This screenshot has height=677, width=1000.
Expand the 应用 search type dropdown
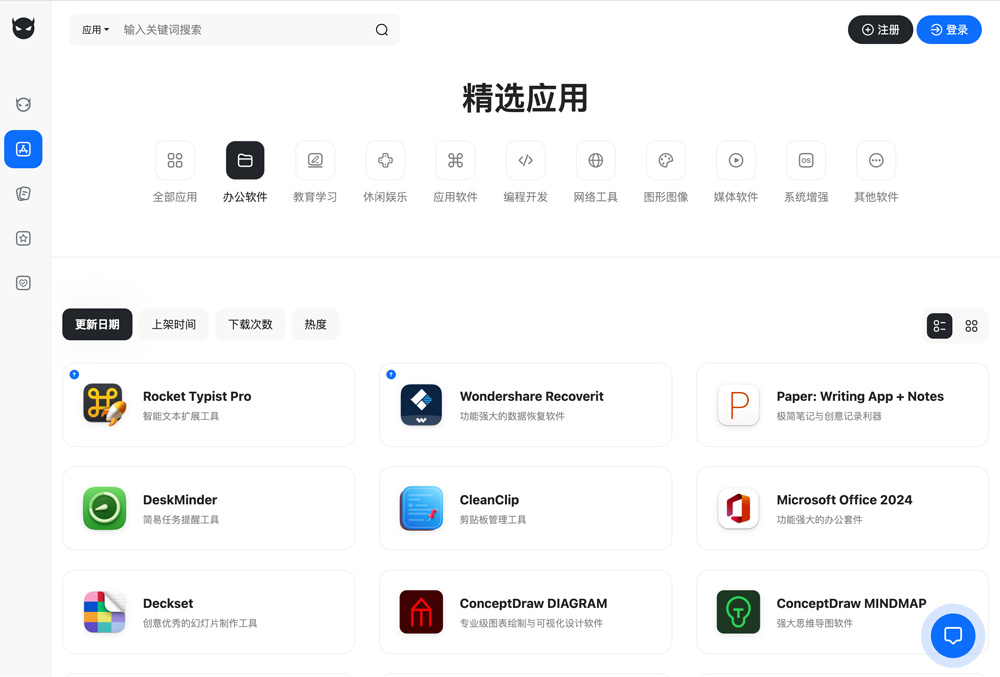click(96, 30)
